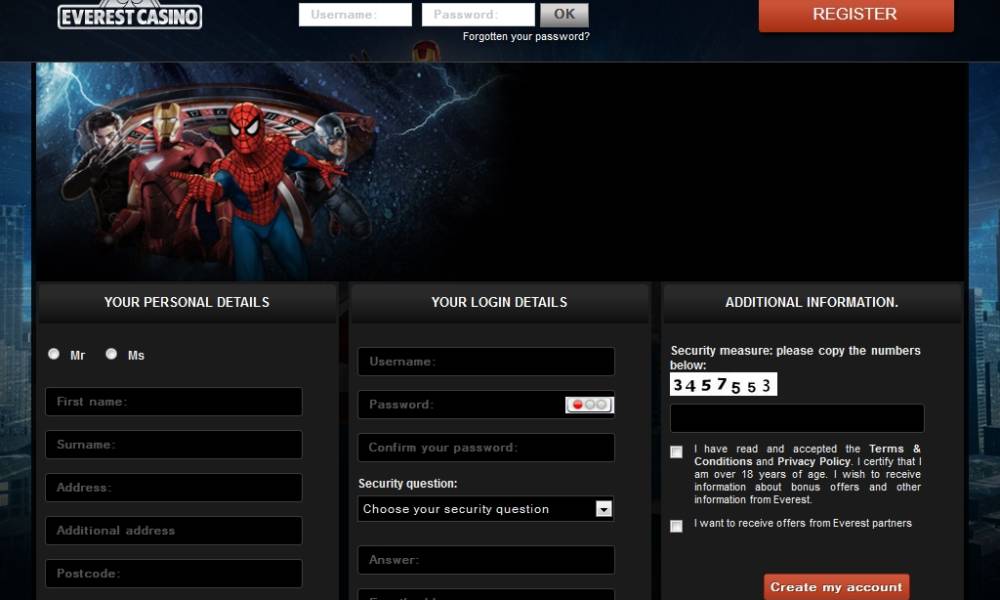Select the Ms radio button
The height and width of the screenshot is (600, 1000).
point(111,354)
